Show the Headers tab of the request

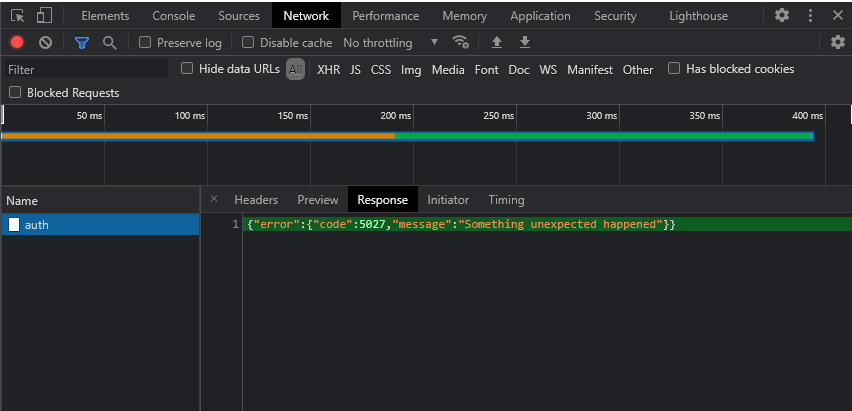[x=256, y=200]
